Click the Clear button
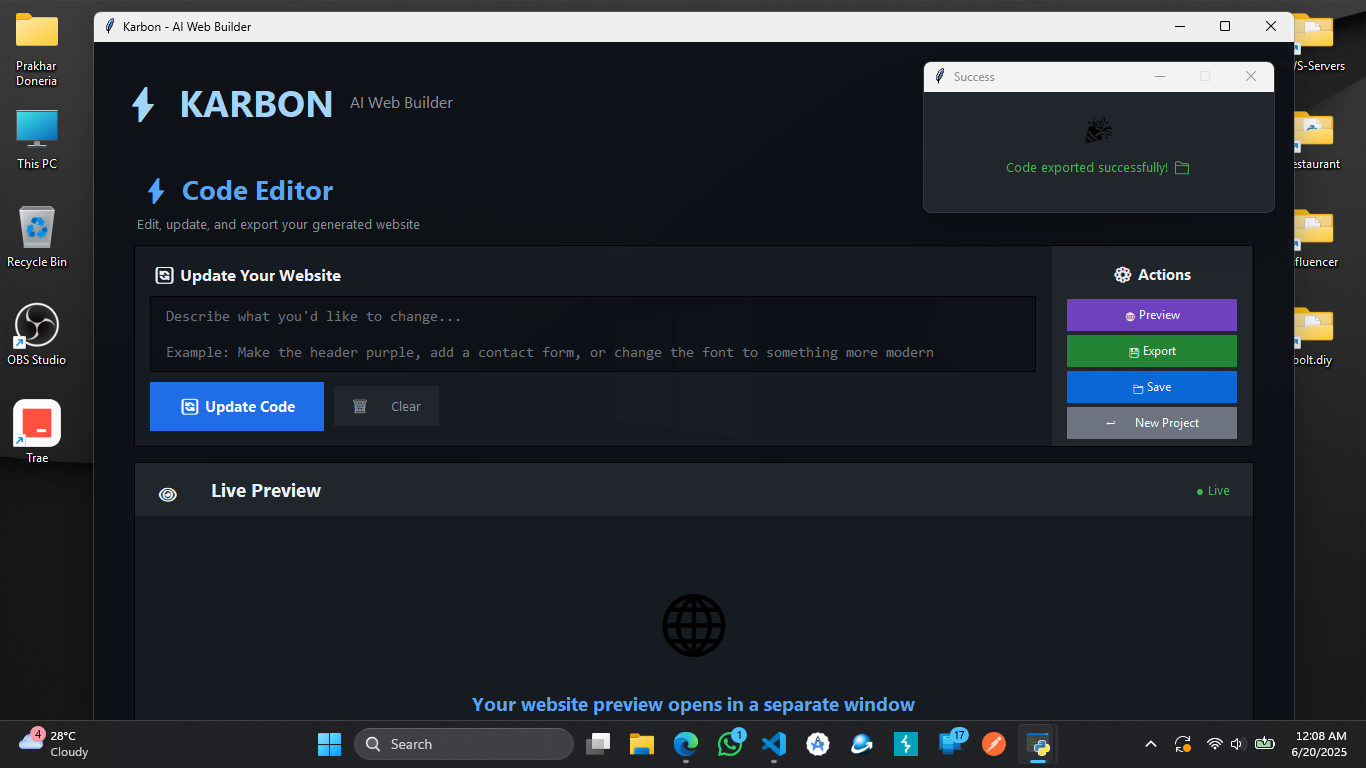 386,407
